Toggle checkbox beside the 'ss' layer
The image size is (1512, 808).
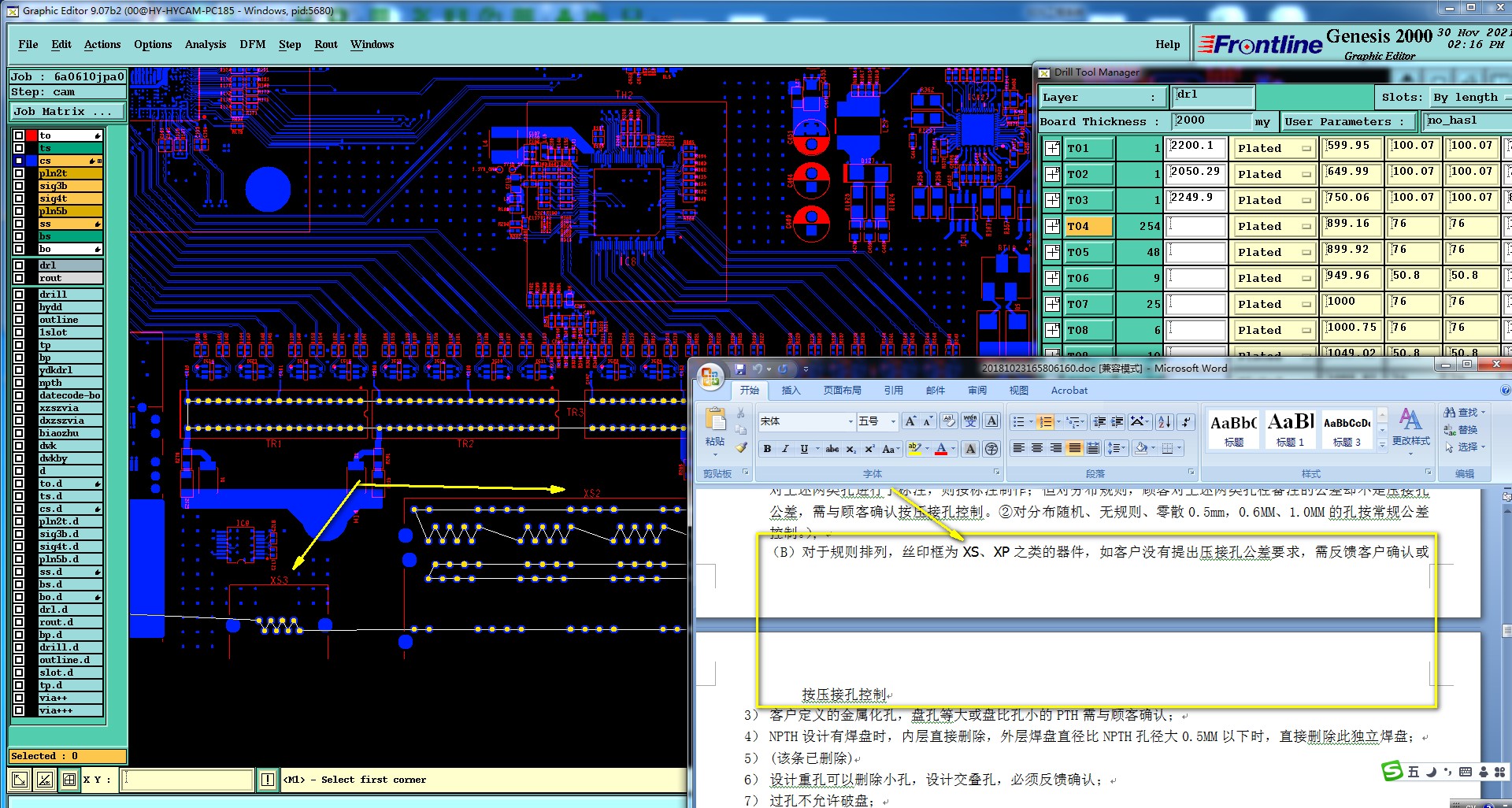(19, 224)
